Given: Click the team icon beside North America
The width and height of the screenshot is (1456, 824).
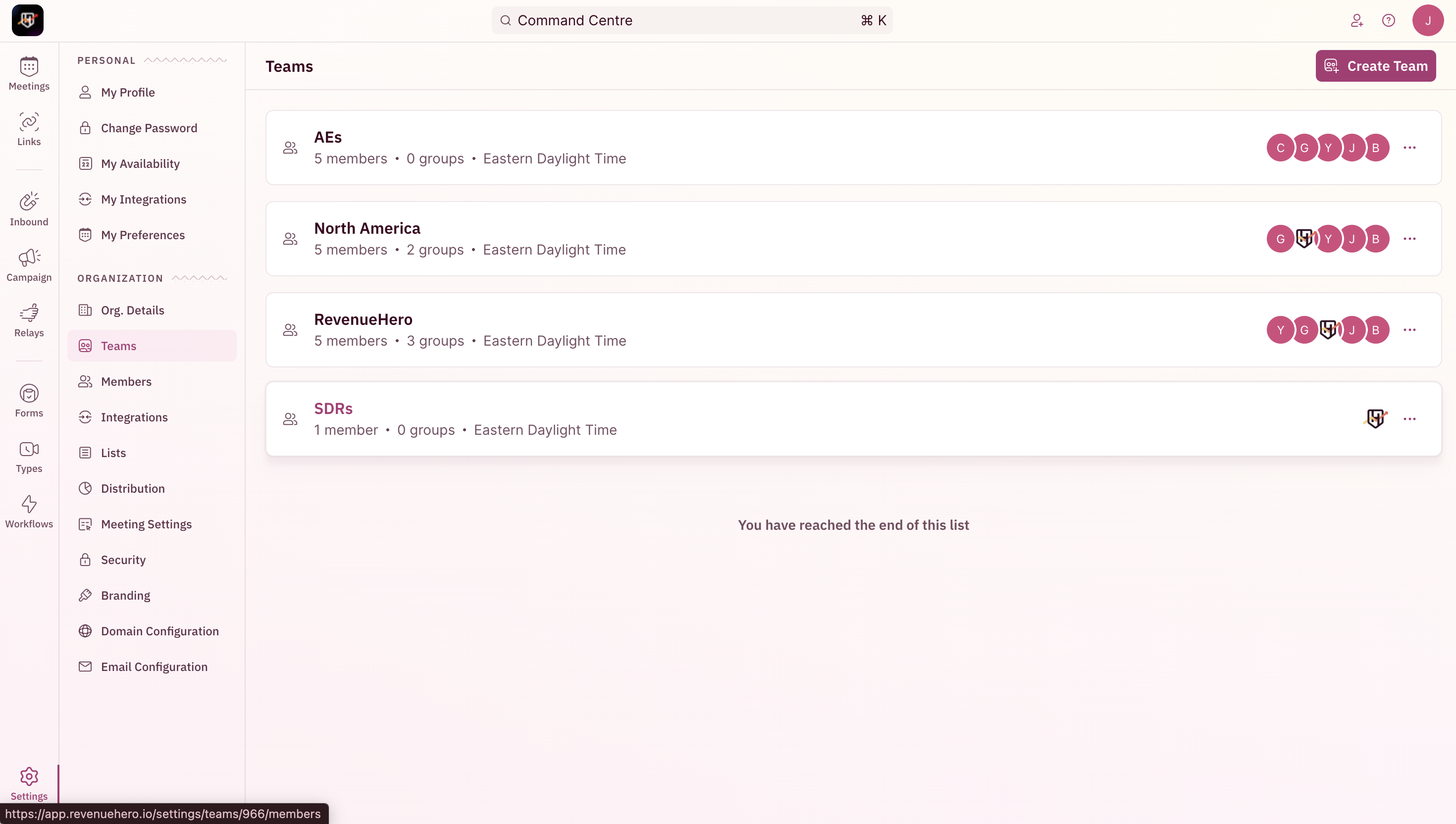Looking at the screenshot, I should (290, 239).
